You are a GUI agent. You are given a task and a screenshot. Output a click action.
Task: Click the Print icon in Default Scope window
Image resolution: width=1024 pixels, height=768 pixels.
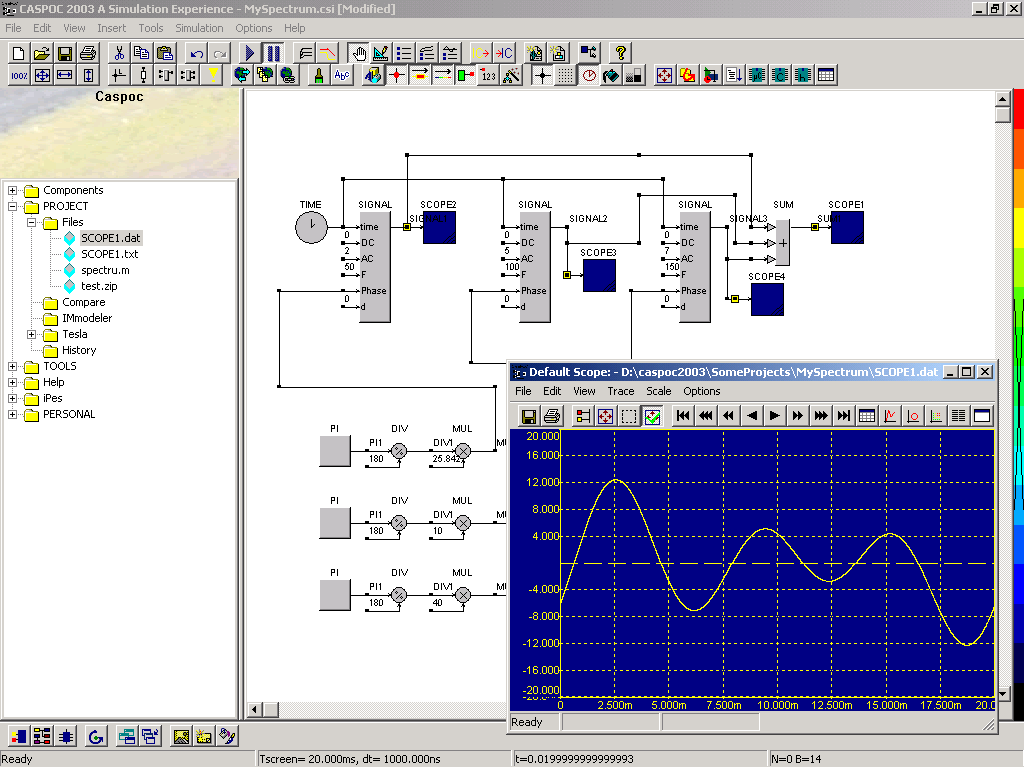(x=552, y=416)
